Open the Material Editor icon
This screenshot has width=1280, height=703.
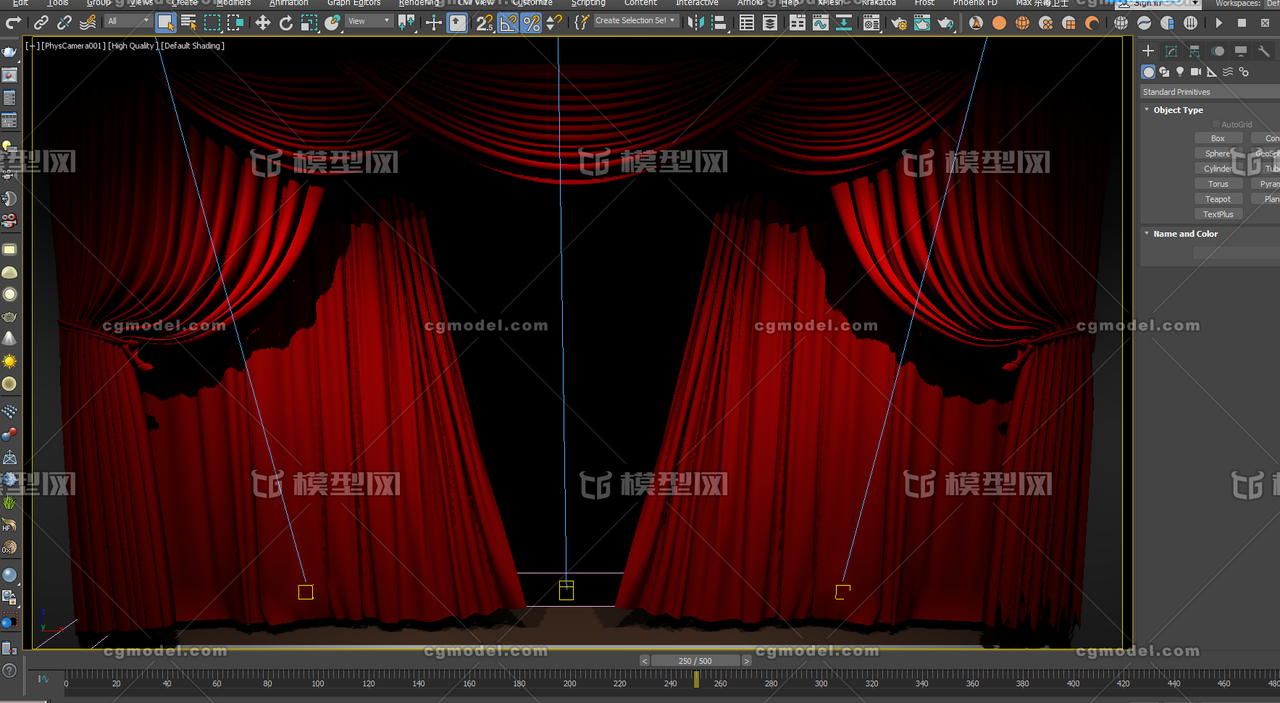point(872,22)
